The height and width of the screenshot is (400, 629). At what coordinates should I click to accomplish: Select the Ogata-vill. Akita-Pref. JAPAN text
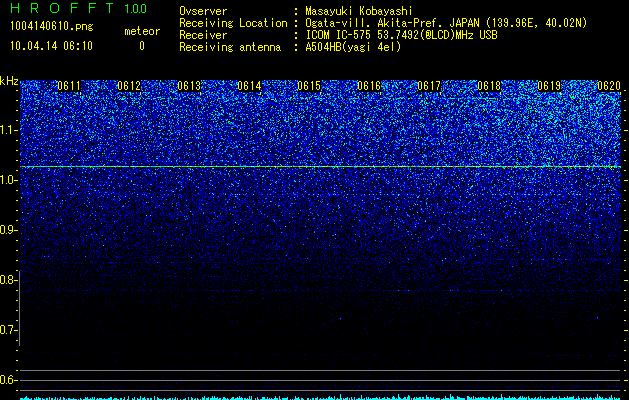[394, 23]
